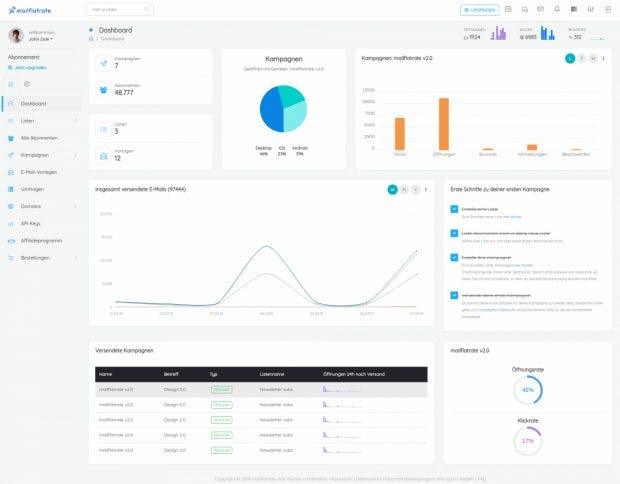The width and height of the screenshot is (620, 484).
Task: Click the Öffnungsrate 42% progress ring
Action: pyautogui.click(x=528, y=390)
